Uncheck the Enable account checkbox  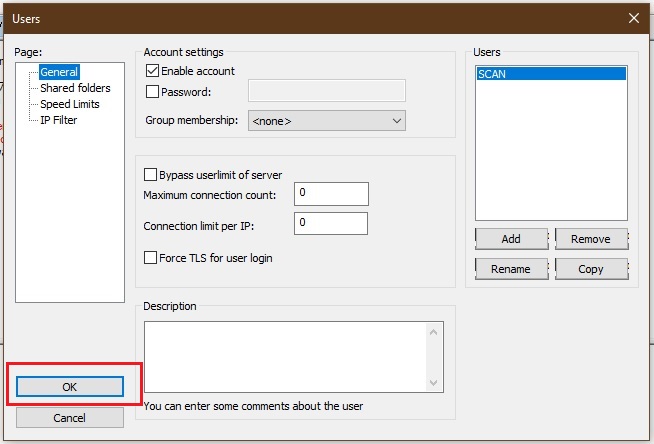[153, 71]
